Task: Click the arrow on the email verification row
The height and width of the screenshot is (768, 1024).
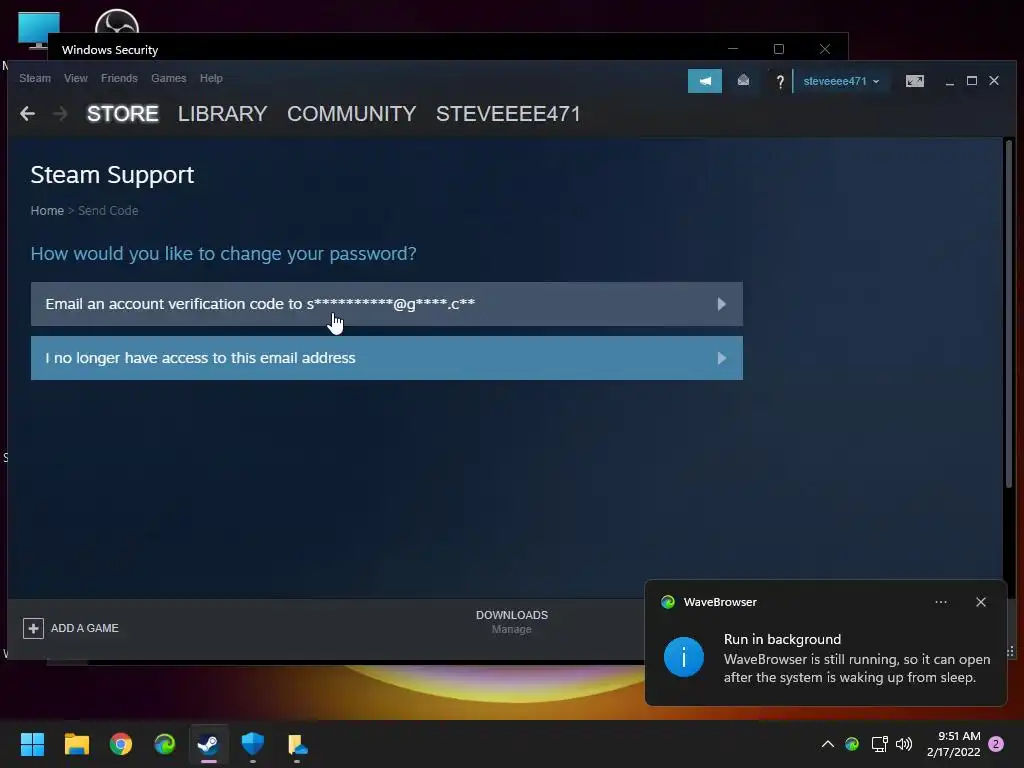Action: pyautogui.click(x=722, y=304)
